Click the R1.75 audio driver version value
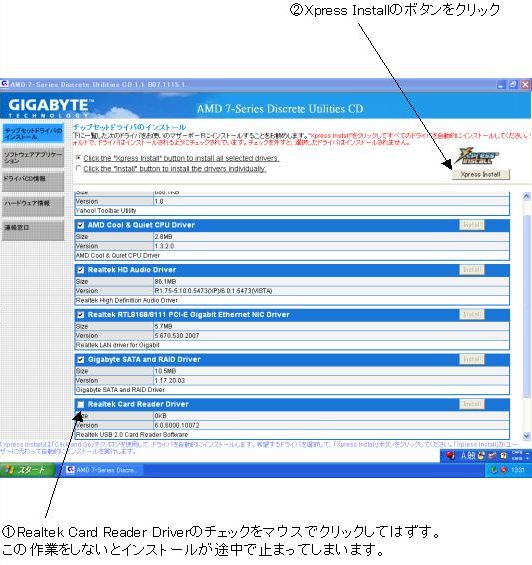The width and height of the screenshot is (532, 565). coord(213,291)
